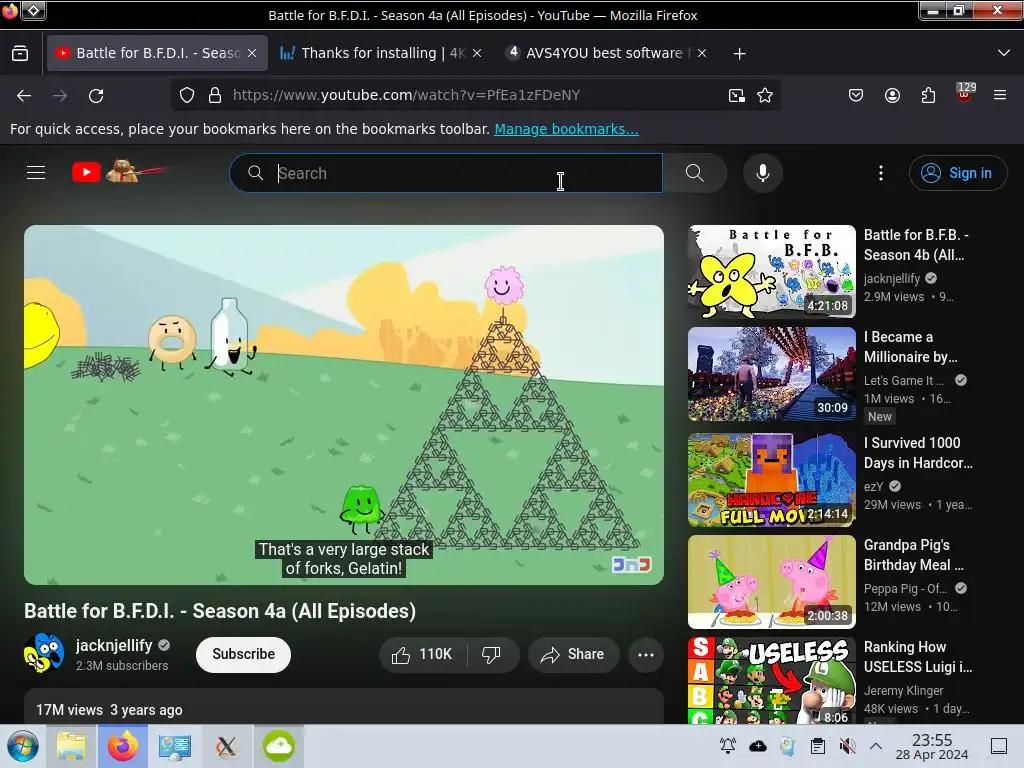
Task: Open the Windows Start menu
Action: (x=23, y=746)
